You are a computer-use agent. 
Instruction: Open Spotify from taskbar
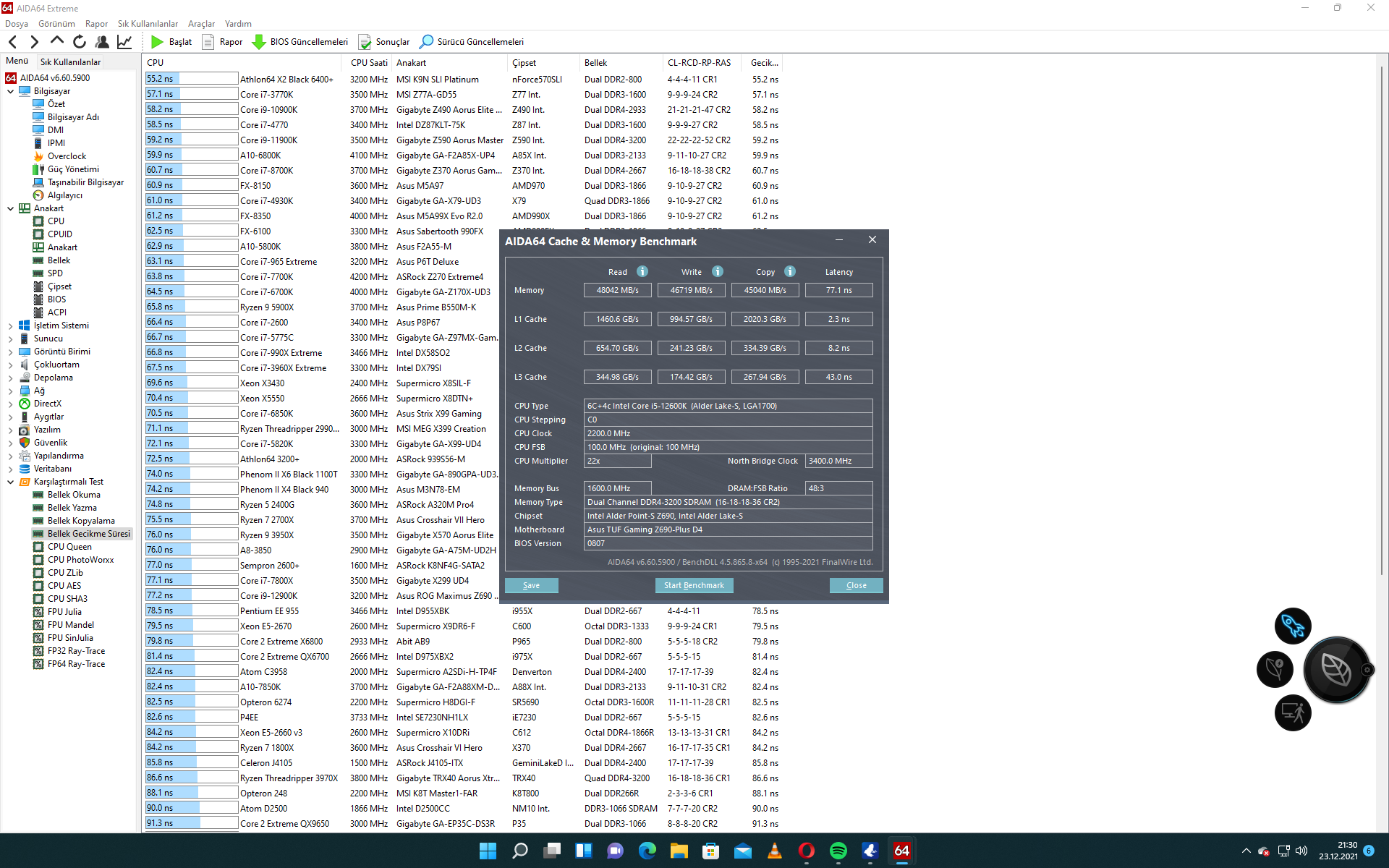[838, 851]
